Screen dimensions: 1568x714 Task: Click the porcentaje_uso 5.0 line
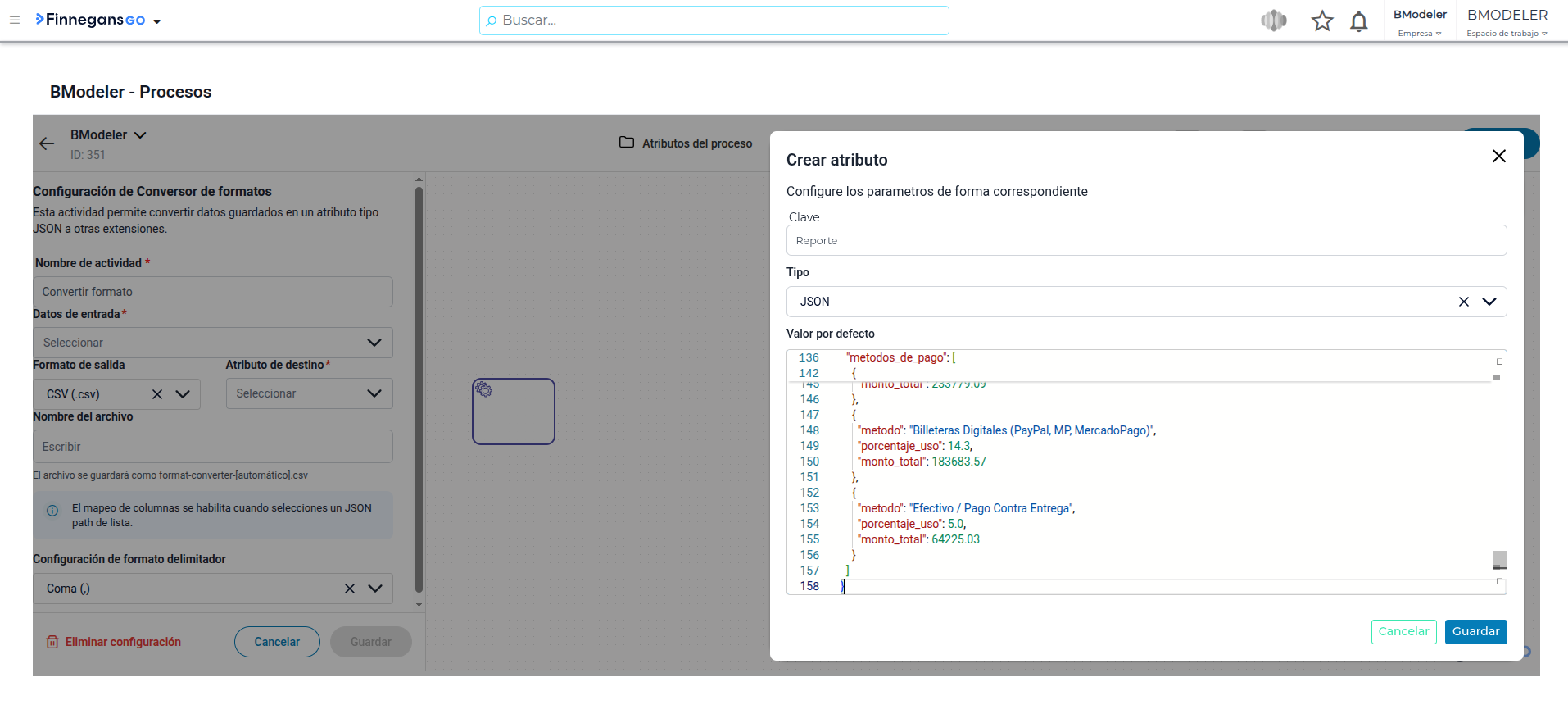coord(912,524)
